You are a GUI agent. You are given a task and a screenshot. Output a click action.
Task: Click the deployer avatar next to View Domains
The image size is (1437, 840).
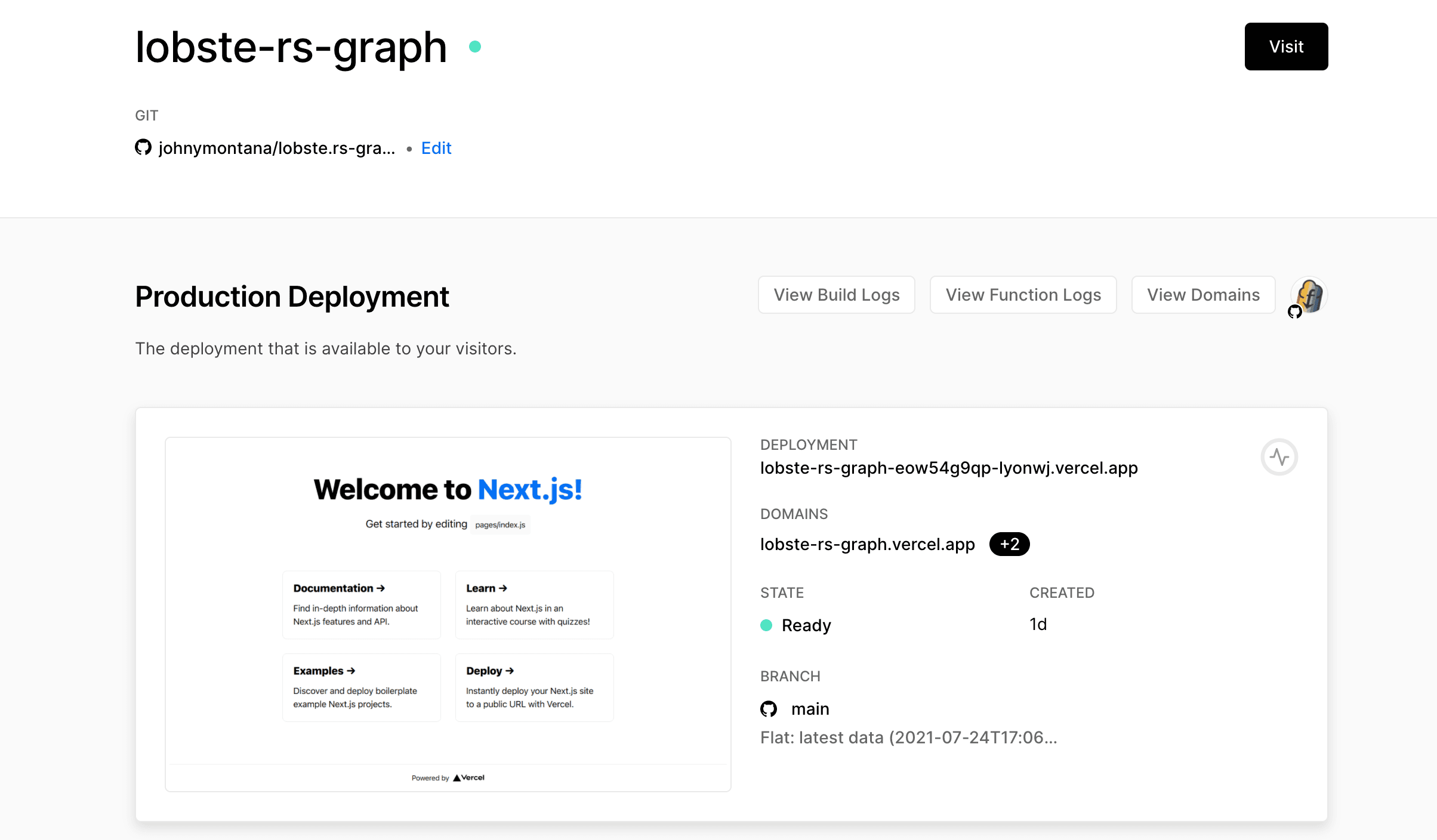point(1310,294)
